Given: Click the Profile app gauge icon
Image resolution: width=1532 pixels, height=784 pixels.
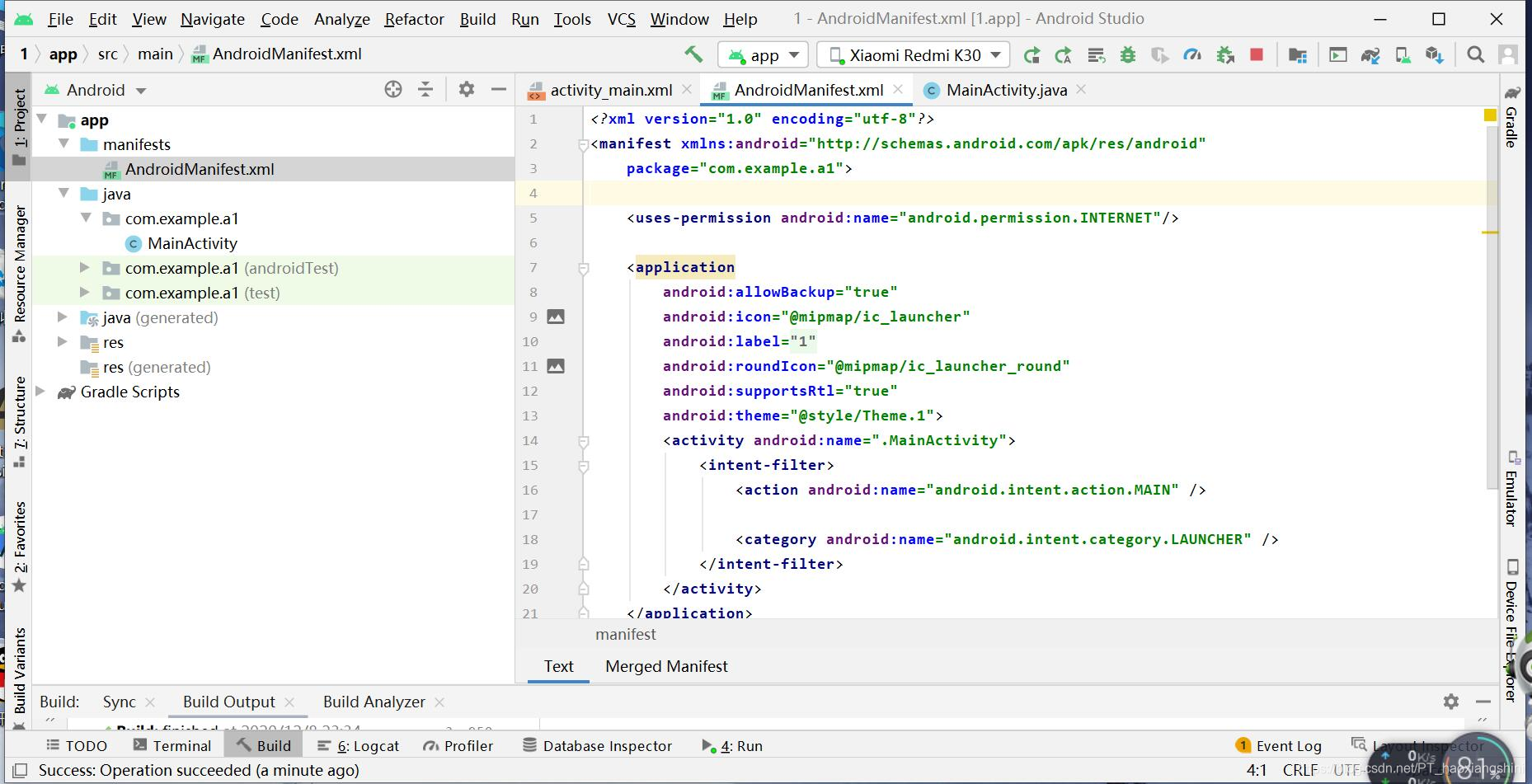Looking at the screenshot, I should click(x=1192, y=55).
